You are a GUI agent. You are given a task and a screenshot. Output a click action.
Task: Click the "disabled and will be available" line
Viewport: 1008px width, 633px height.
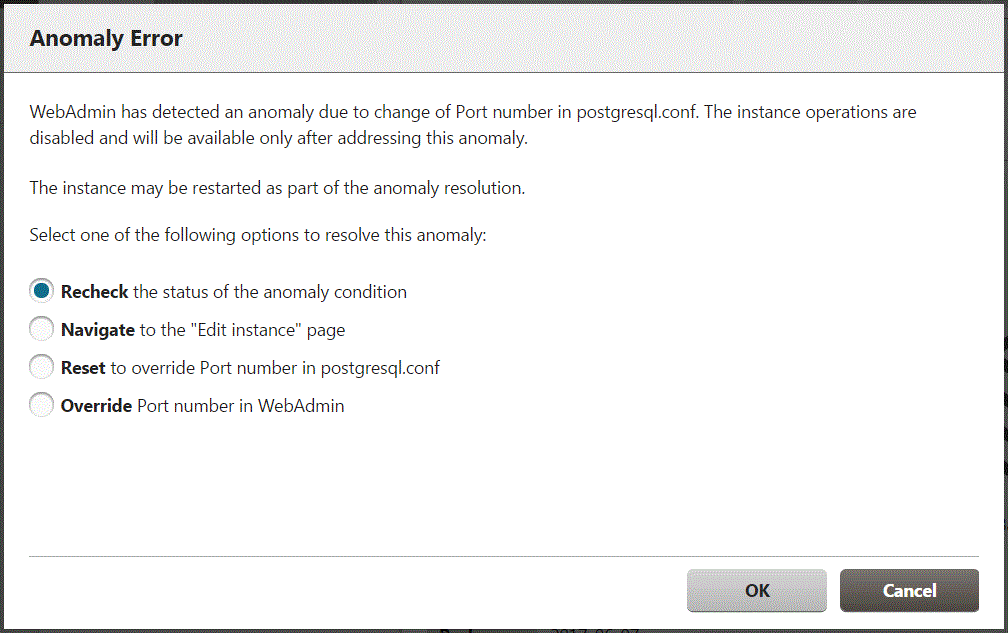[x=278, y=138]
